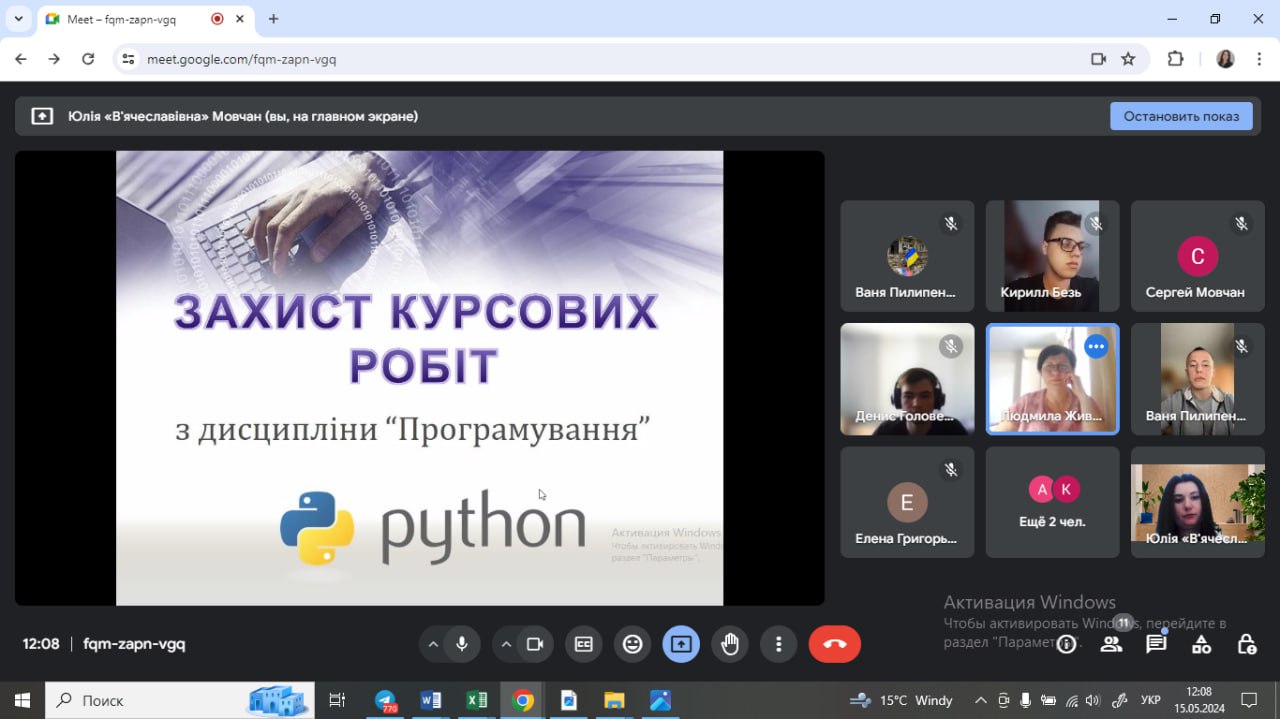Mute the microphone in the call controls

[462, 644]
